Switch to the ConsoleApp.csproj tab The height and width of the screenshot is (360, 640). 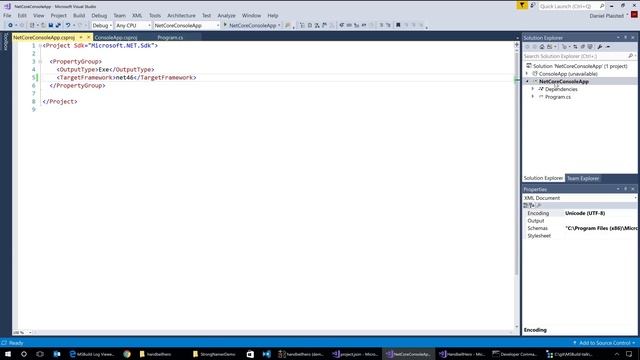click(x=116, y=38)
